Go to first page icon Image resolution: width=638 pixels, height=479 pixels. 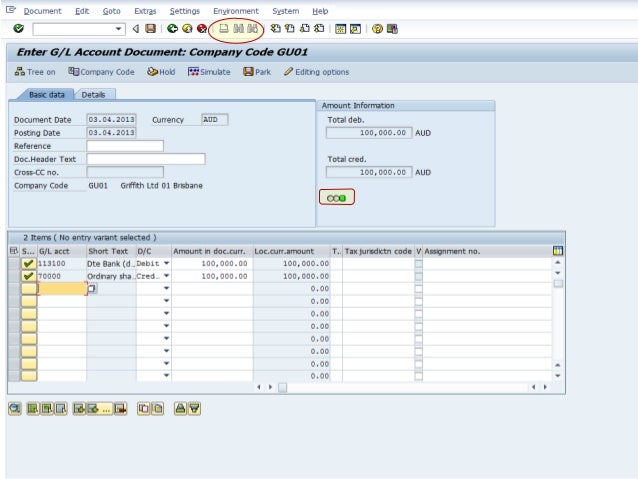tap(275, 28)
